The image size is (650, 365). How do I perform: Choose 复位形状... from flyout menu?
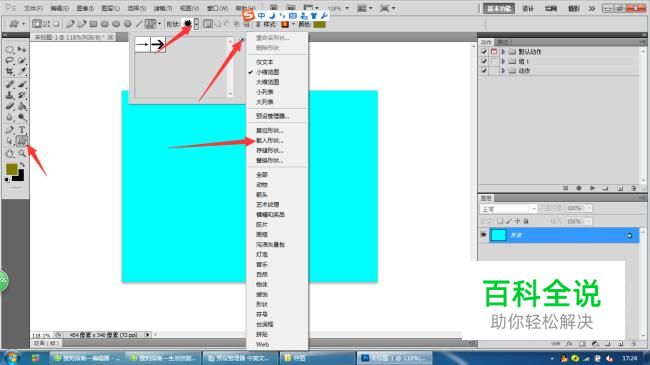pyautogui.click(x=269, y=130)
